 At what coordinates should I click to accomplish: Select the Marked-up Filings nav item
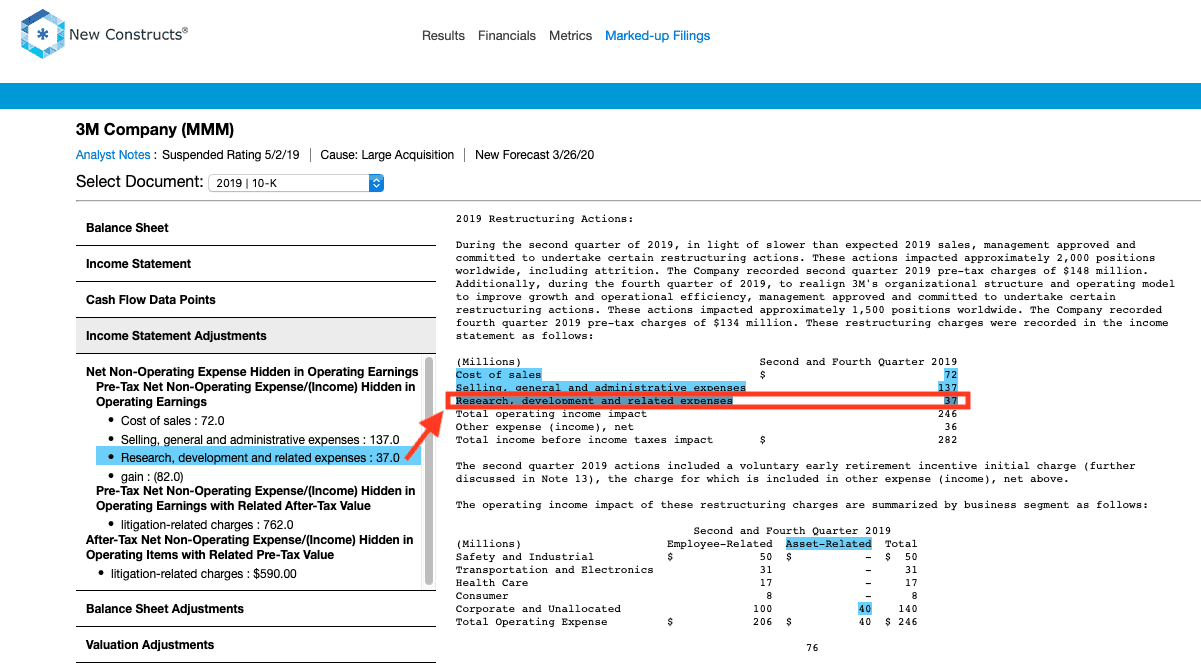pyautogui.click(x=657, y=36)
